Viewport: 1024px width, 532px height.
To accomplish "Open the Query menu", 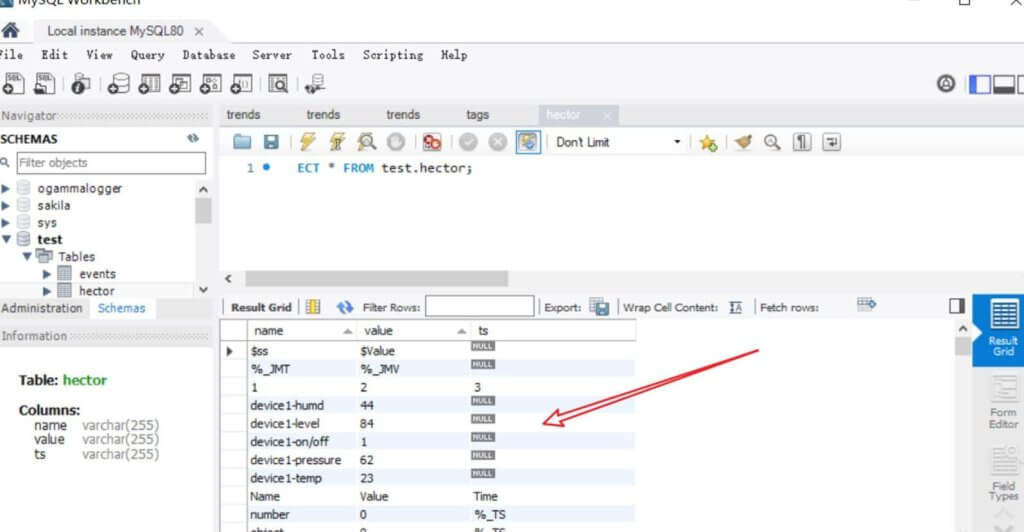I will click(147, 55).
